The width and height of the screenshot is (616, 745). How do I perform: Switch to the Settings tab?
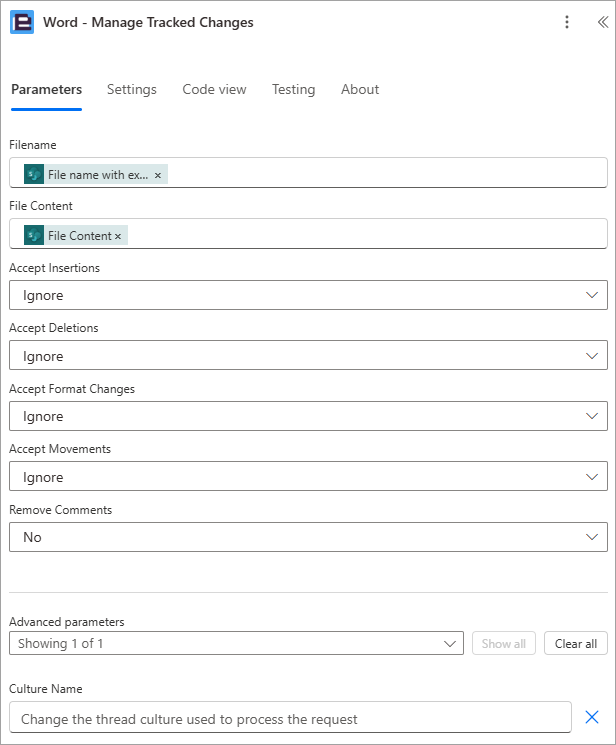pyautogui.click(x=132, y=89)
